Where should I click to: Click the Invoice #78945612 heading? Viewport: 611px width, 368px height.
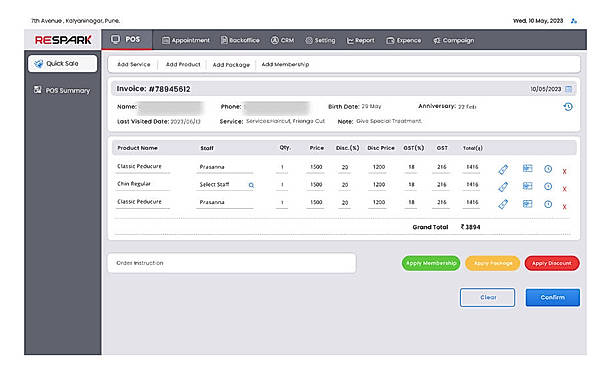154,89
